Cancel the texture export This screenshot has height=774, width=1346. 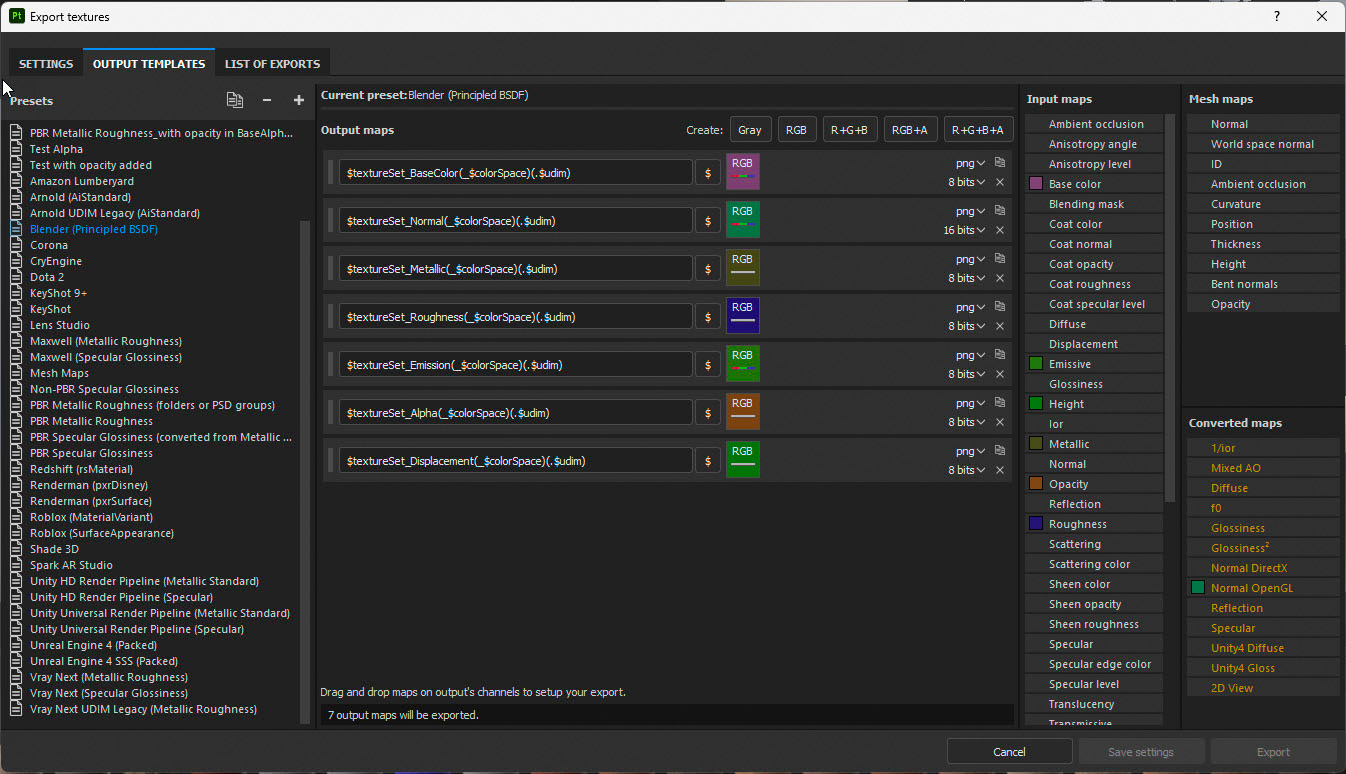tap(1009, 751)
